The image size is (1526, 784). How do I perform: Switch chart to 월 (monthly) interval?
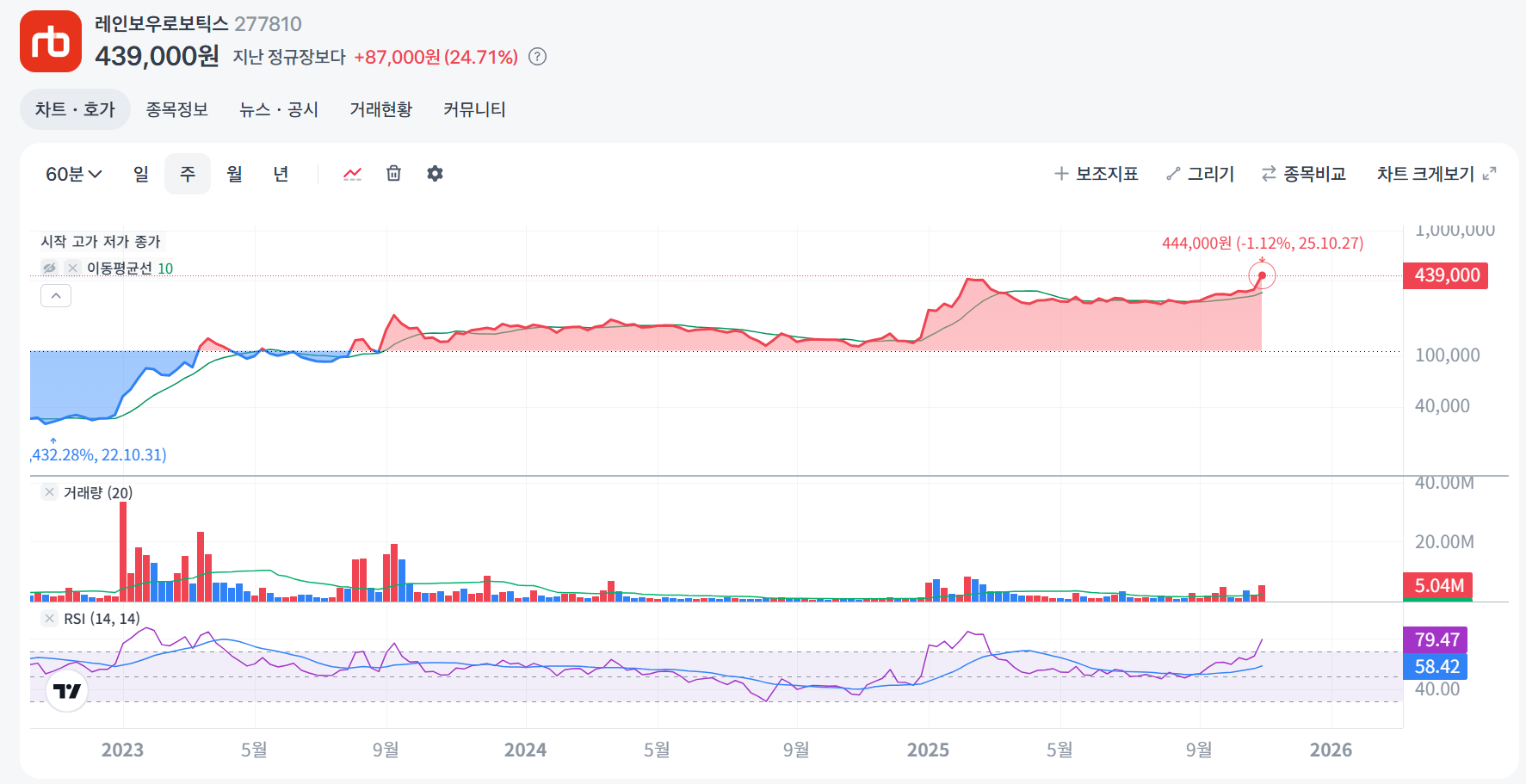coord(234,174)
